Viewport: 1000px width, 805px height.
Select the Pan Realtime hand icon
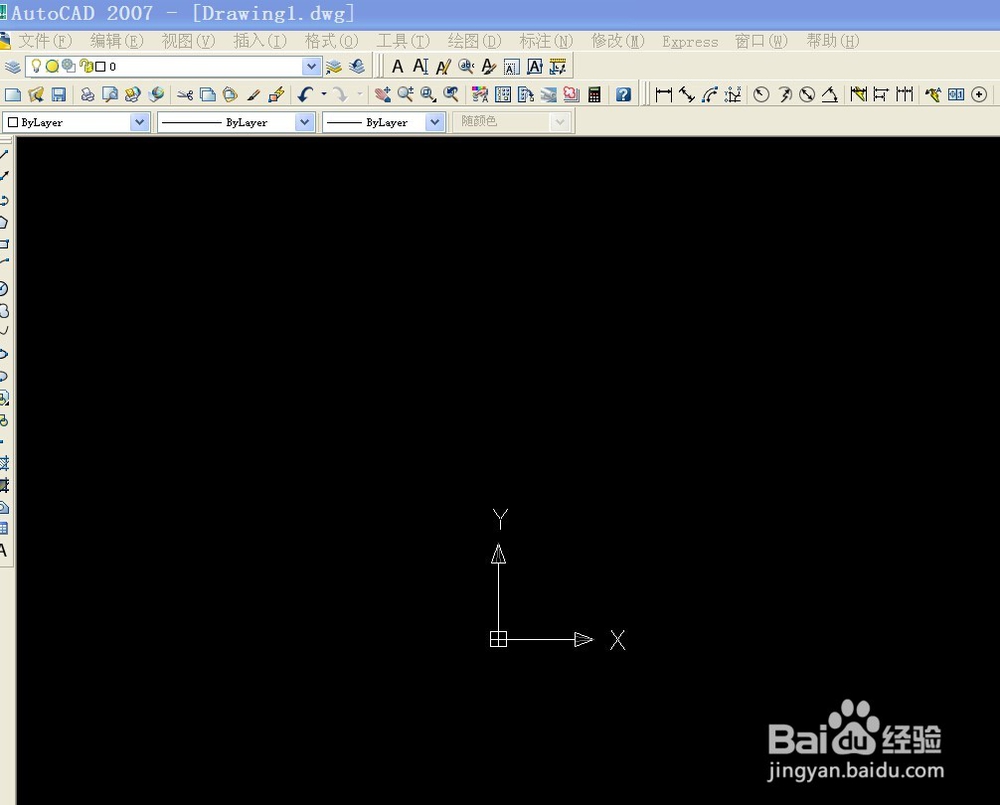383,95
